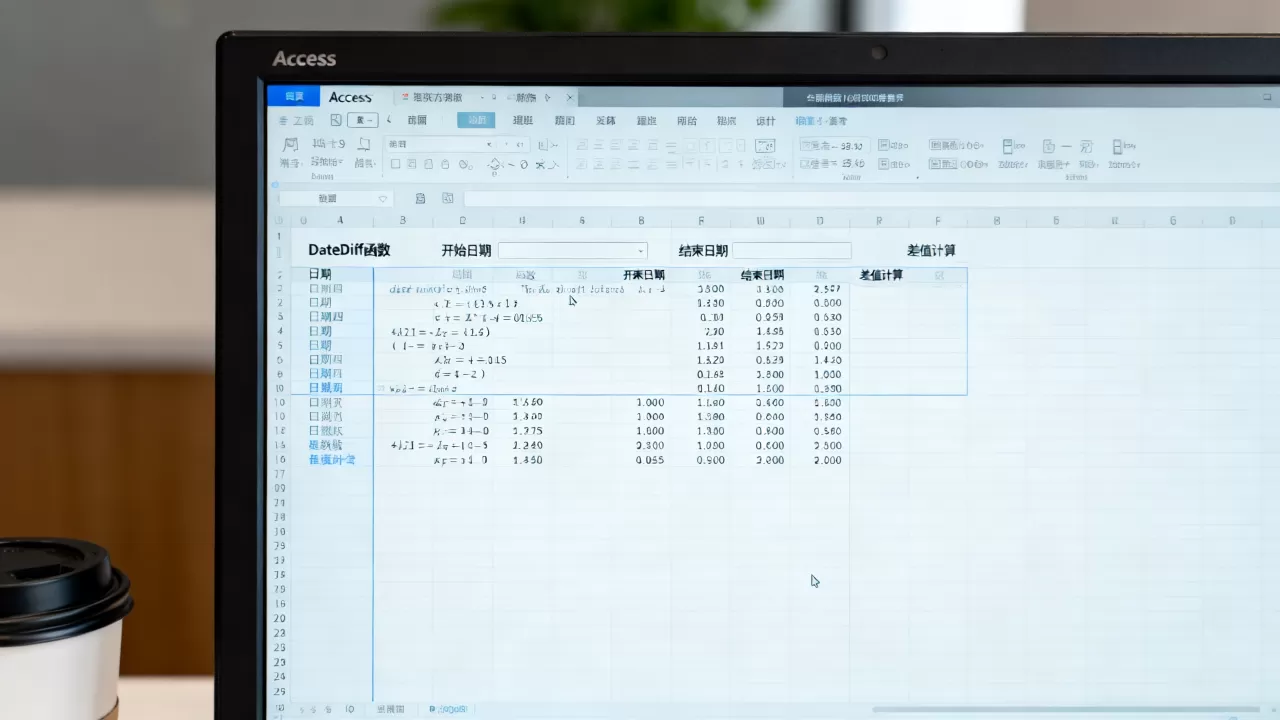The width and height of the screenshot is (1280, 720).
Task: Click the large paste icon at the ribbon's left
Action: pos(290,145)
